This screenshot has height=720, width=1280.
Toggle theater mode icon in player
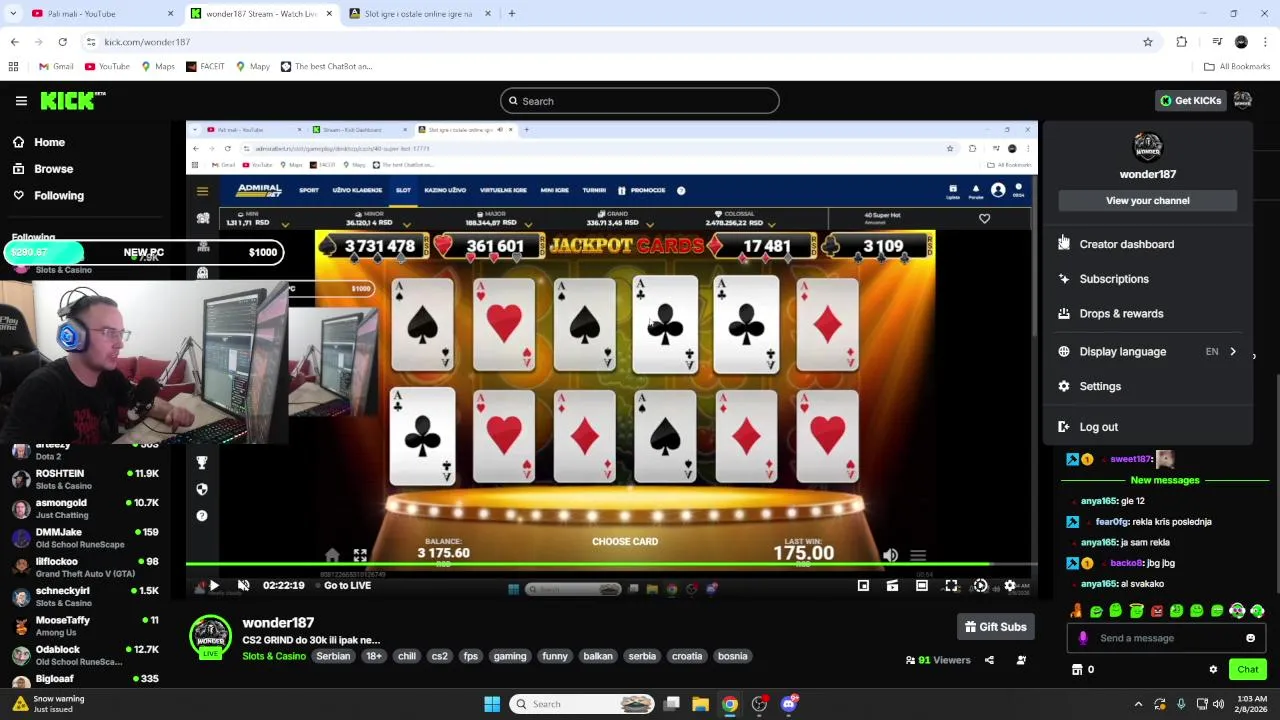(922, 586)
